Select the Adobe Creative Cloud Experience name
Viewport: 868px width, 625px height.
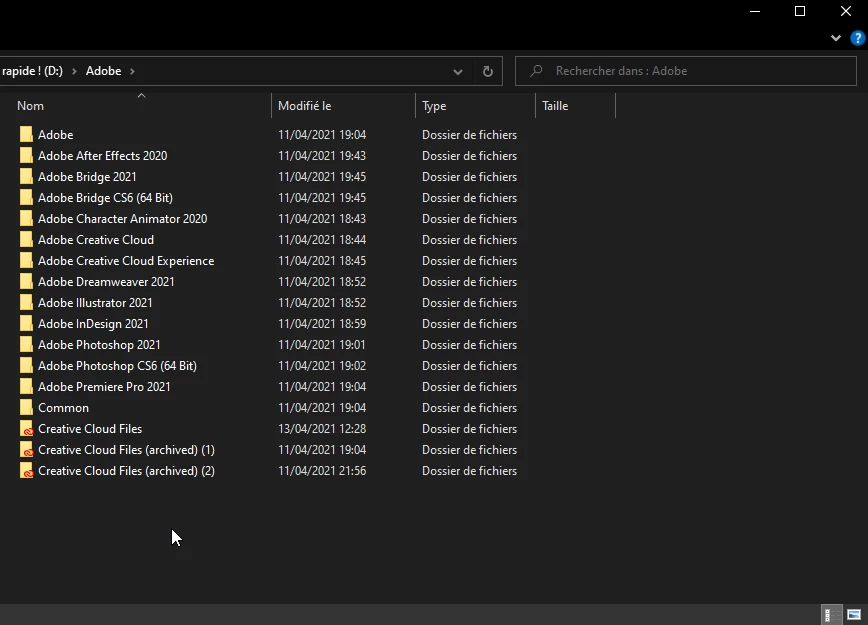click(x=126, y=261)
